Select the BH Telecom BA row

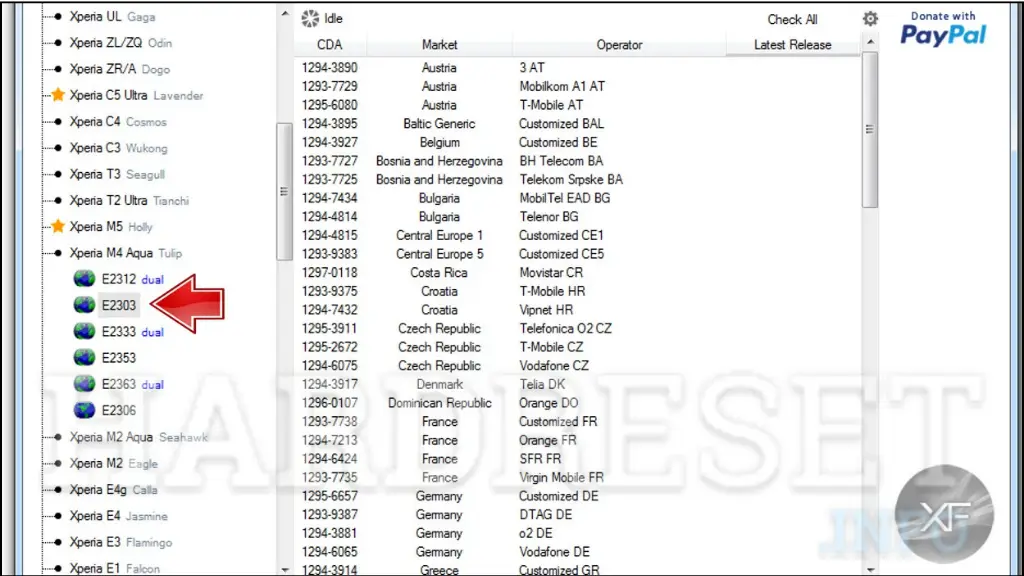pos(577,161)
